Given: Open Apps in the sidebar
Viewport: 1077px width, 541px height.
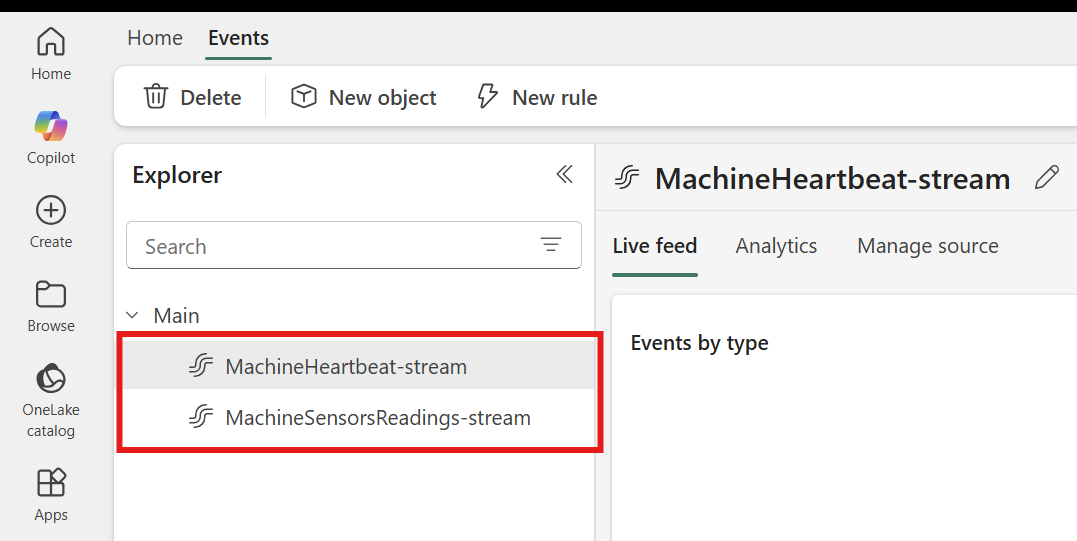Looking at the screenshot, I should 51,495.
